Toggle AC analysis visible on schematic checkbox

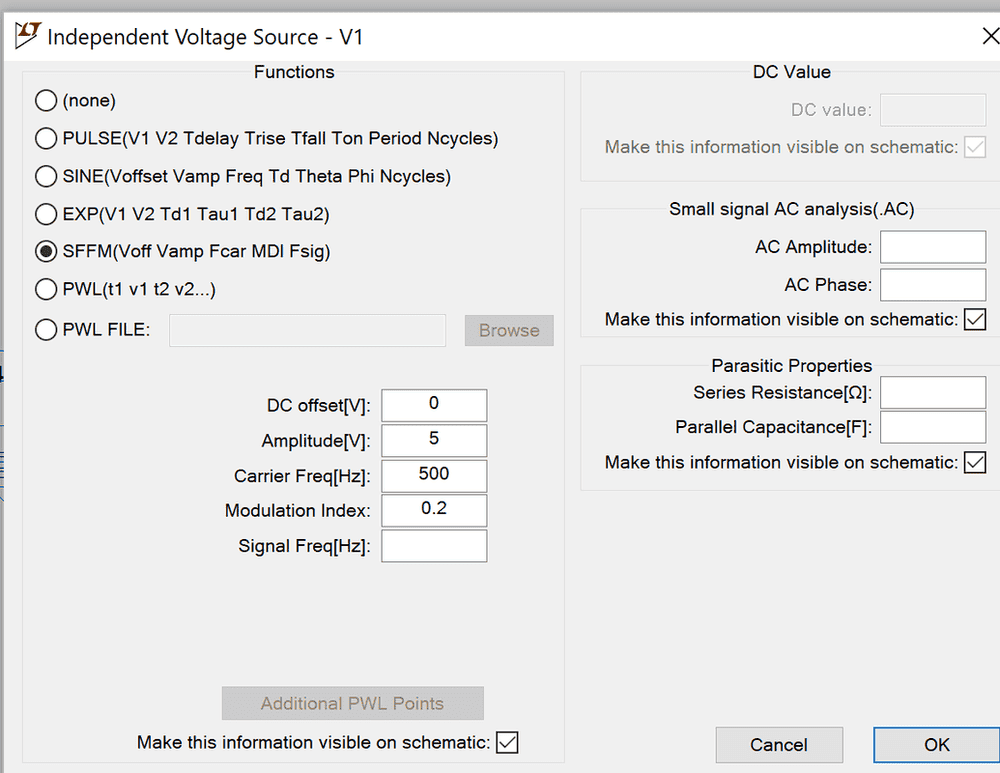click(974, 320)
